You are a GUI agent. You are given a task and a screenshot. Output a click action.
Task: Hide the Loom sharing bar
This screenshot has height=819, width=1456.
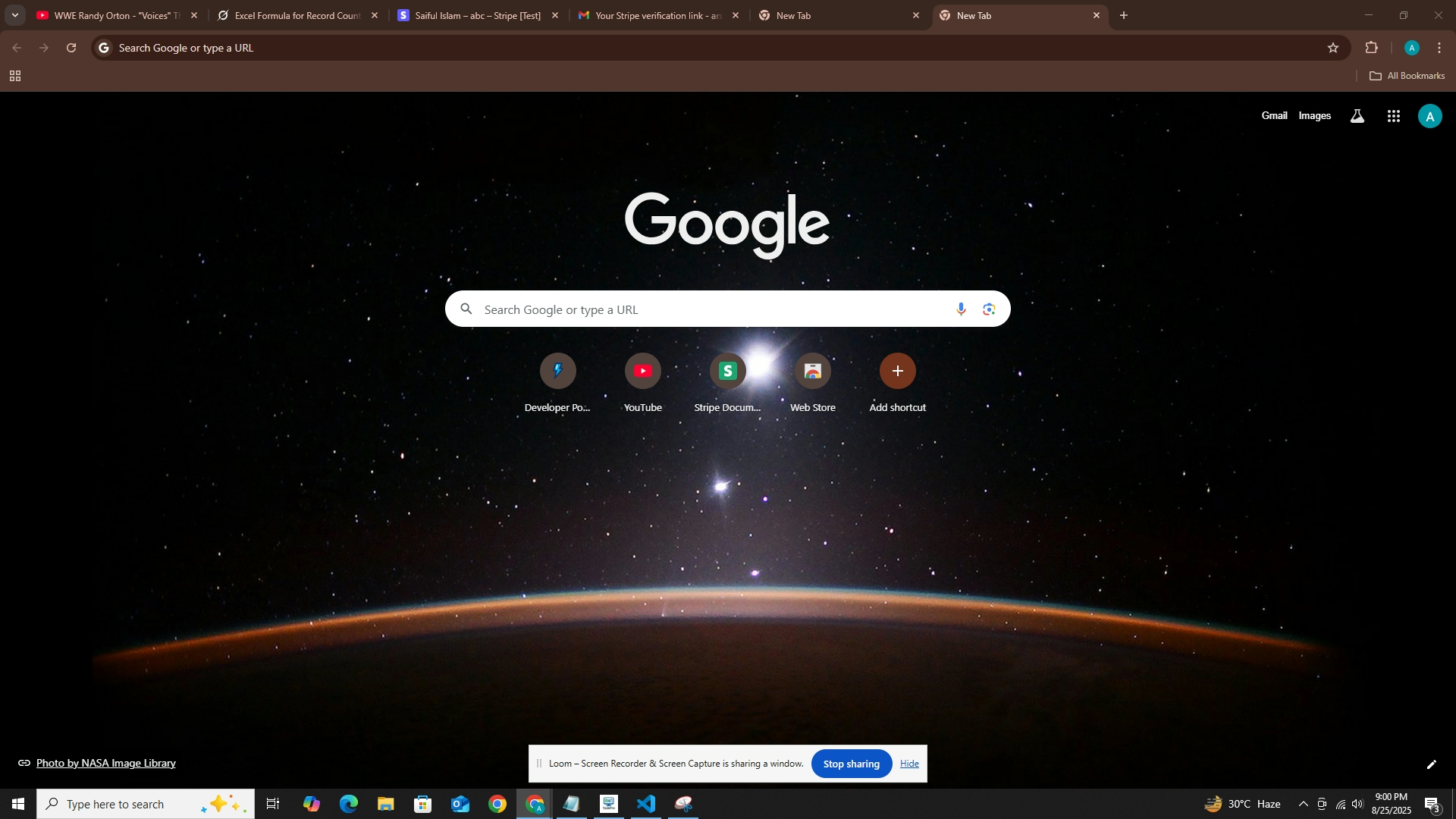[909, 764]
